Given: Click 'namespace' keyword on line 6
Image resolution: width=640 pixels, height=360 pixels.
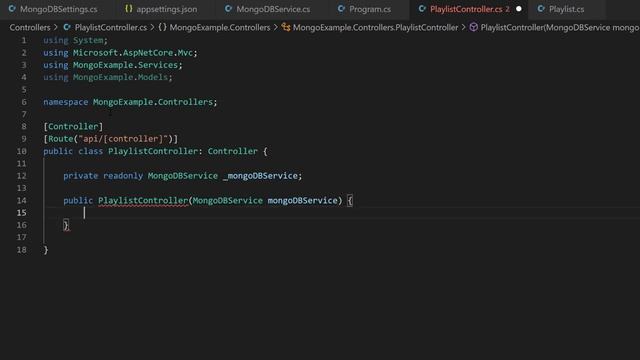Looking at the screenshot, I should coord(66,102).
